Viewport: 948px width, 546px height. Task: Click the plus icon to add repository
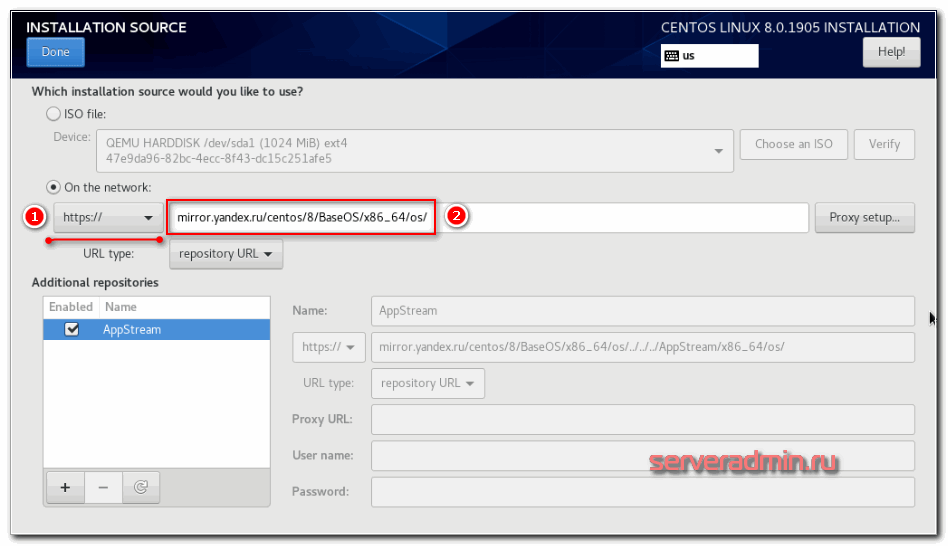[x=65, y=487]
